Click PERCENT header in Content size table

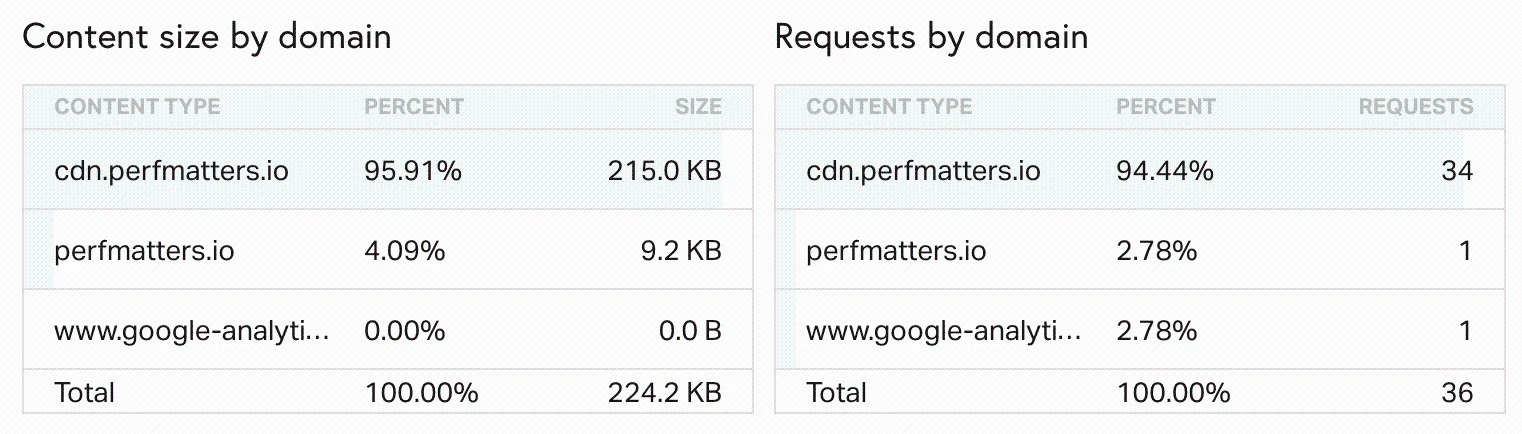414,106
